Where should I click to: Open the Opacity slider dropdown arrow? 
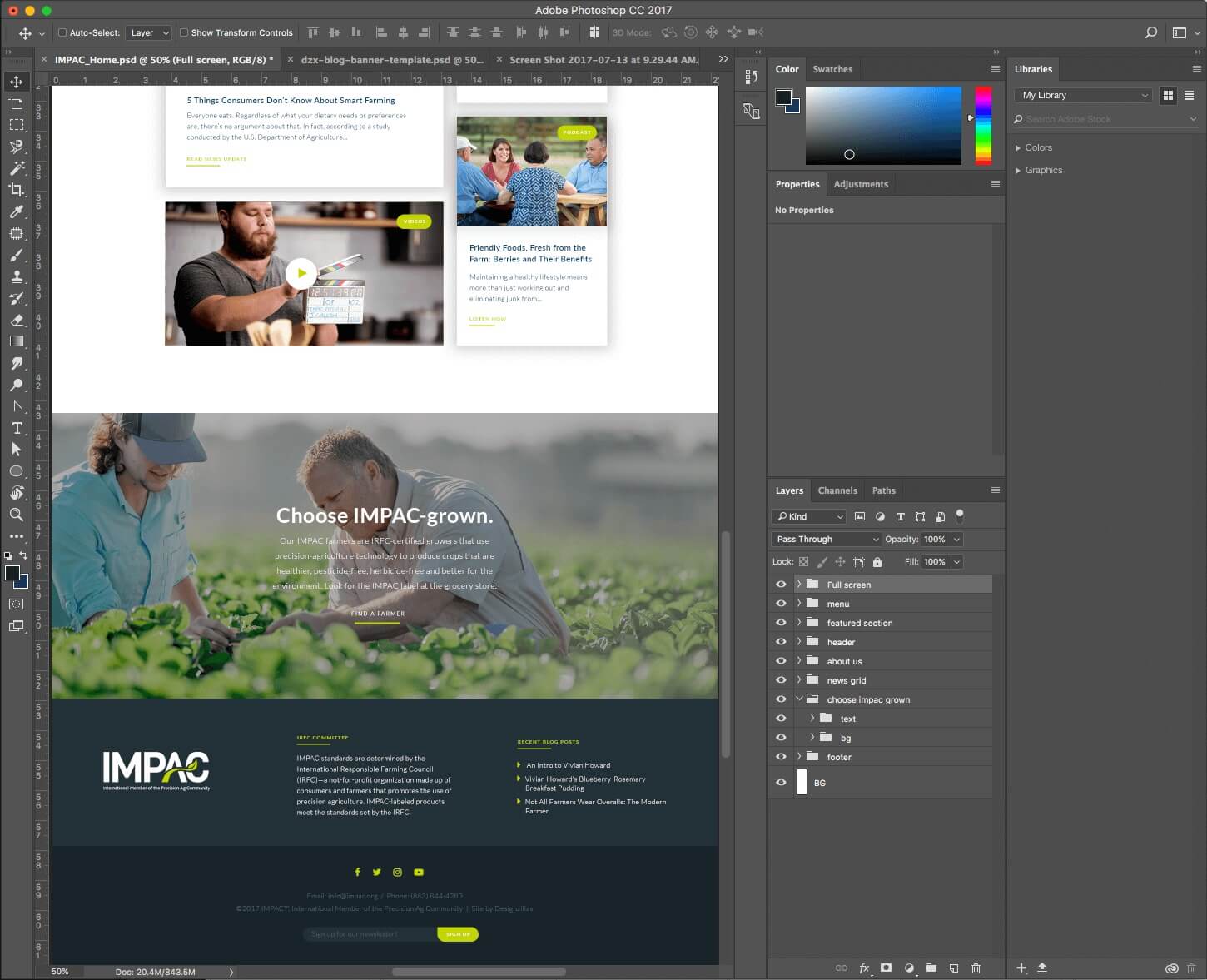coord(957,540)
